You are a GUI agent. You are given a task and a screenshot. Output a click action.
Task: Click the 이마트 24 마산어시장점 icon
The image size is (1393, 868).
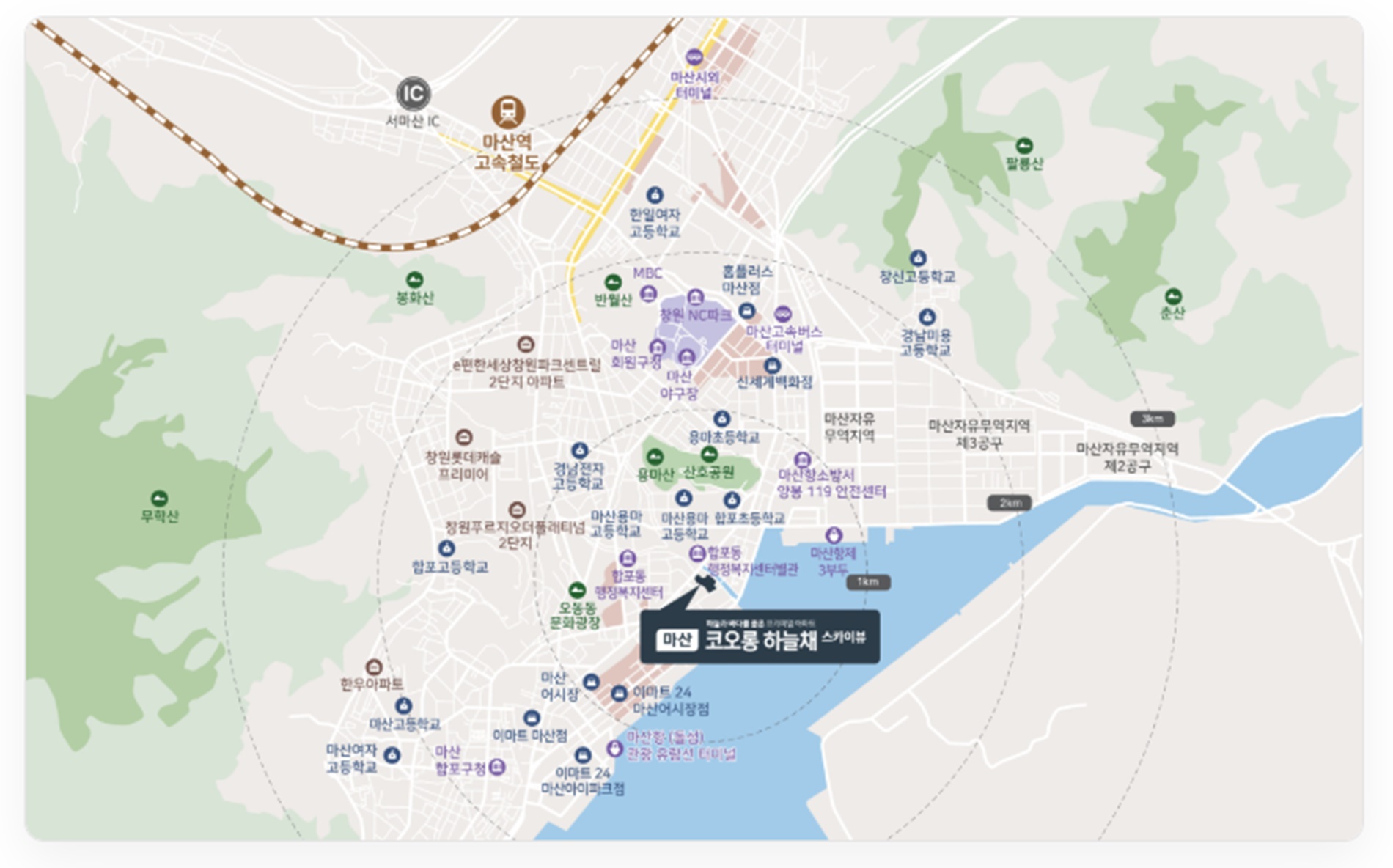pos(619,694)
